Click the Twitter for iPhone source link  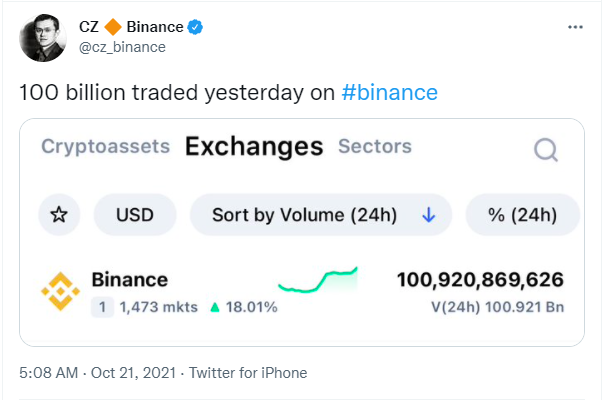coord(248,373)
